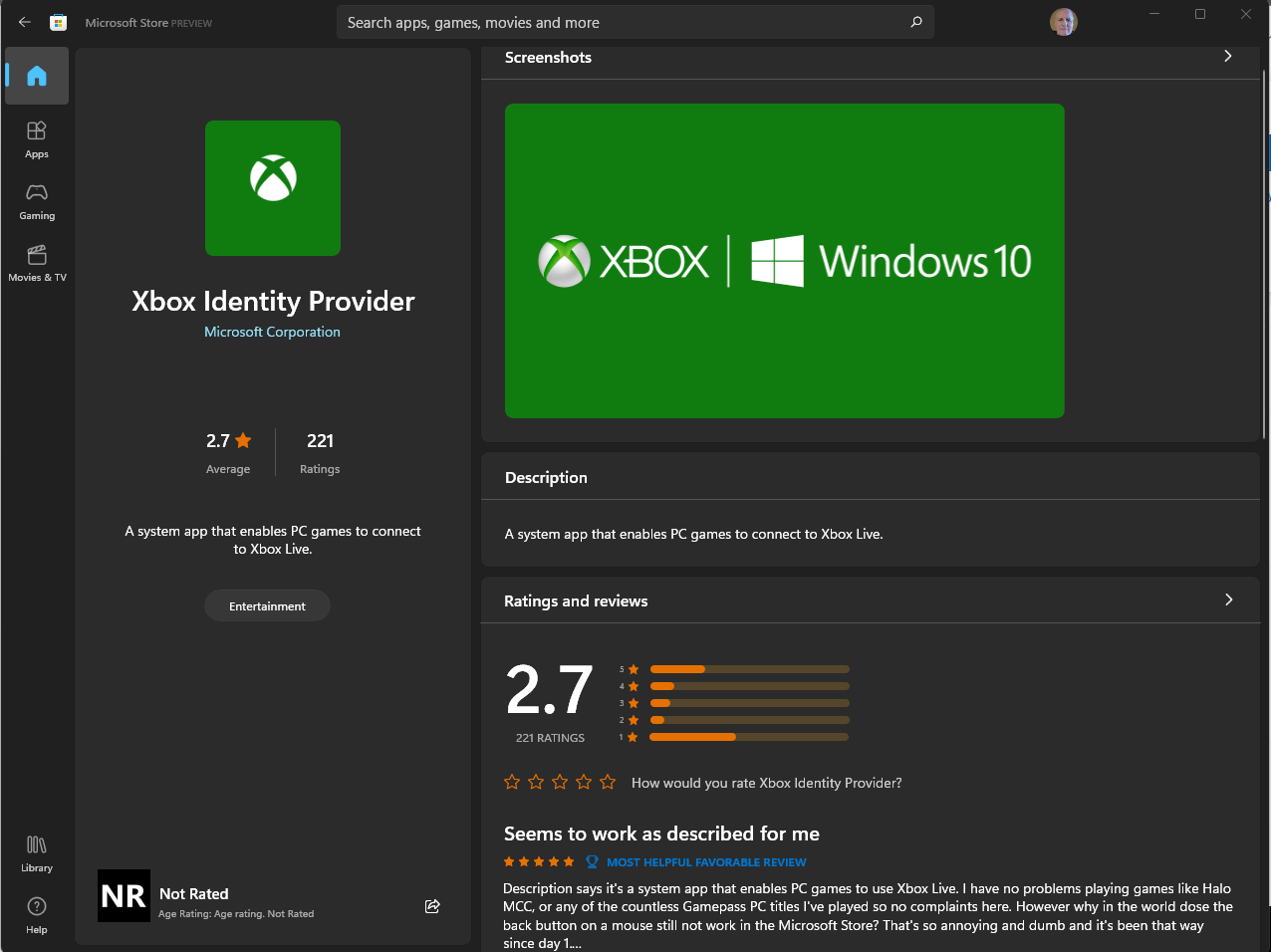
Task: Share this app using share icon
Action: click(432, 906)
